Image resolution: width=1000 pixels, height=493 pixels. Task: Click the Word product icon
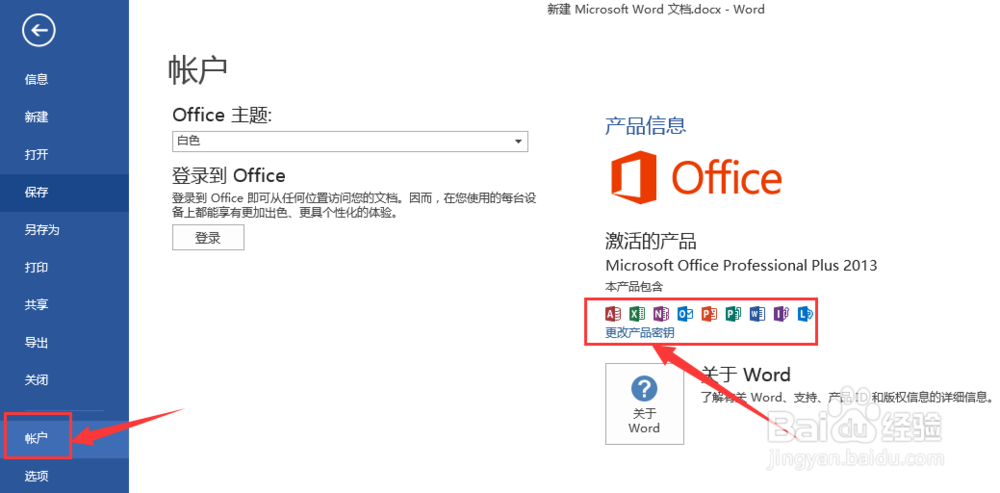pos(757,314)
